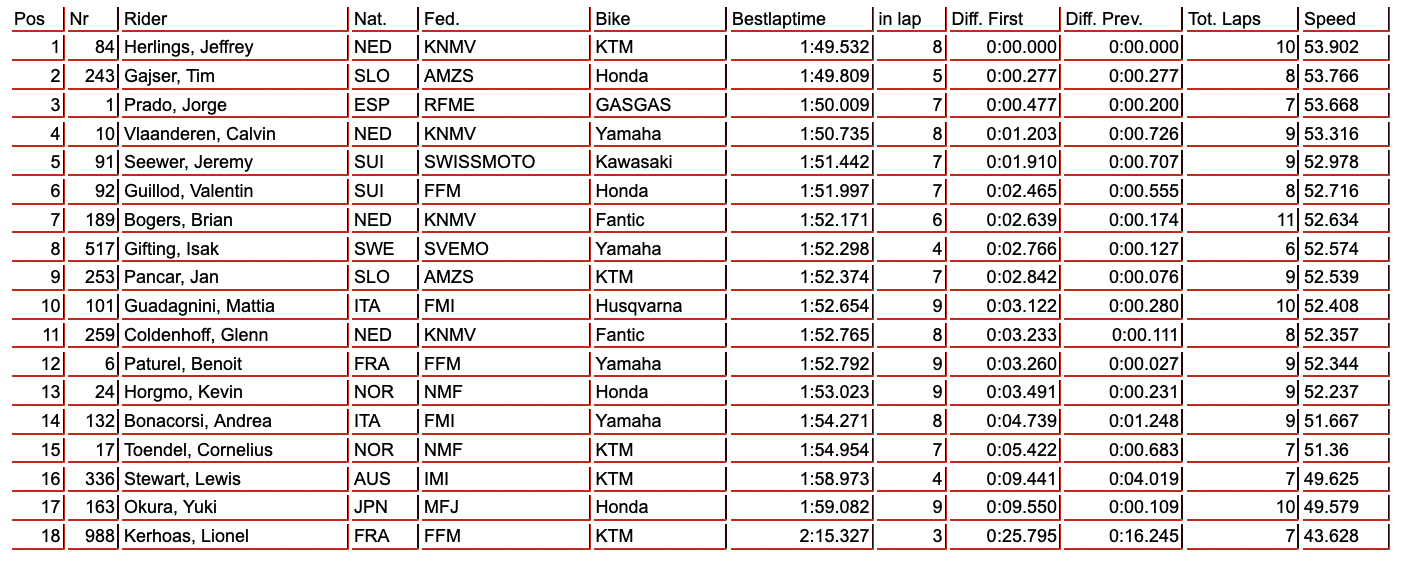
Task: Click the laptime 2:15.327
Action: [835, 536]
